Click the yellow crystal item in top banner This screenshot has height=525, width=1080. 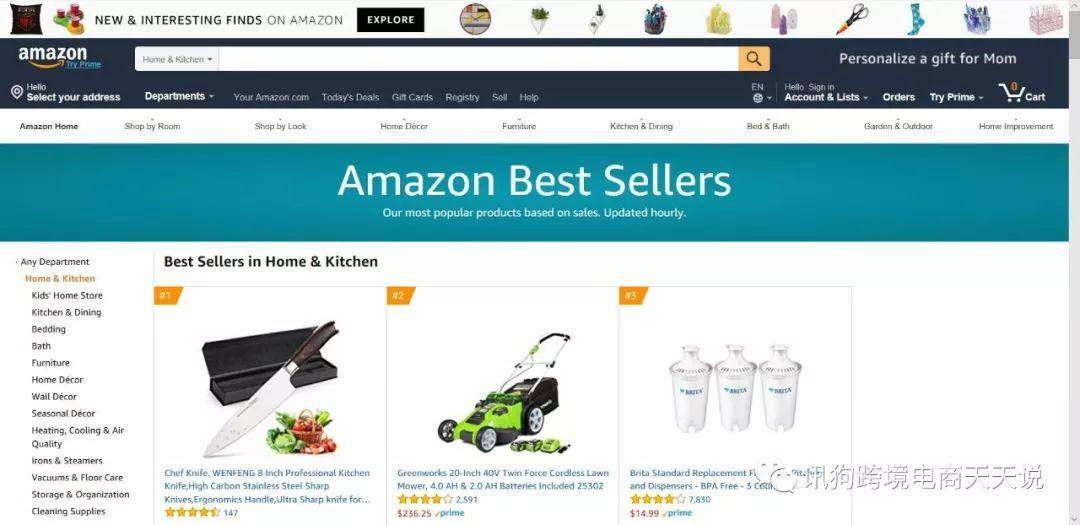[x=718, y=19]
